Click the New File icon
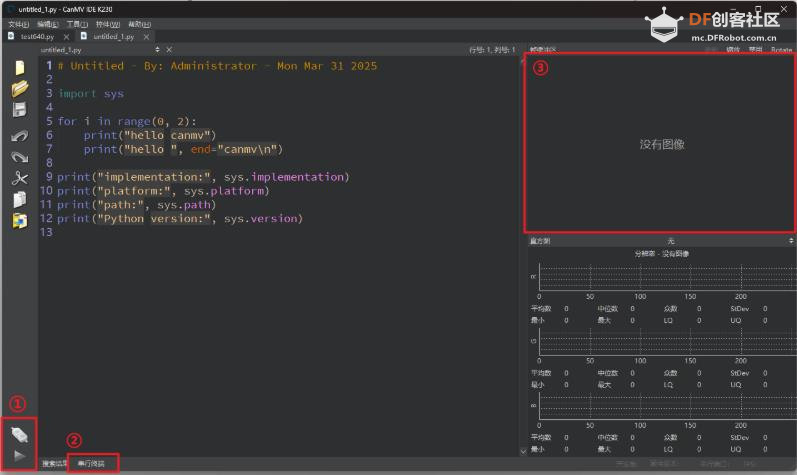The image size is (797, 475). [x=19, y=68]
